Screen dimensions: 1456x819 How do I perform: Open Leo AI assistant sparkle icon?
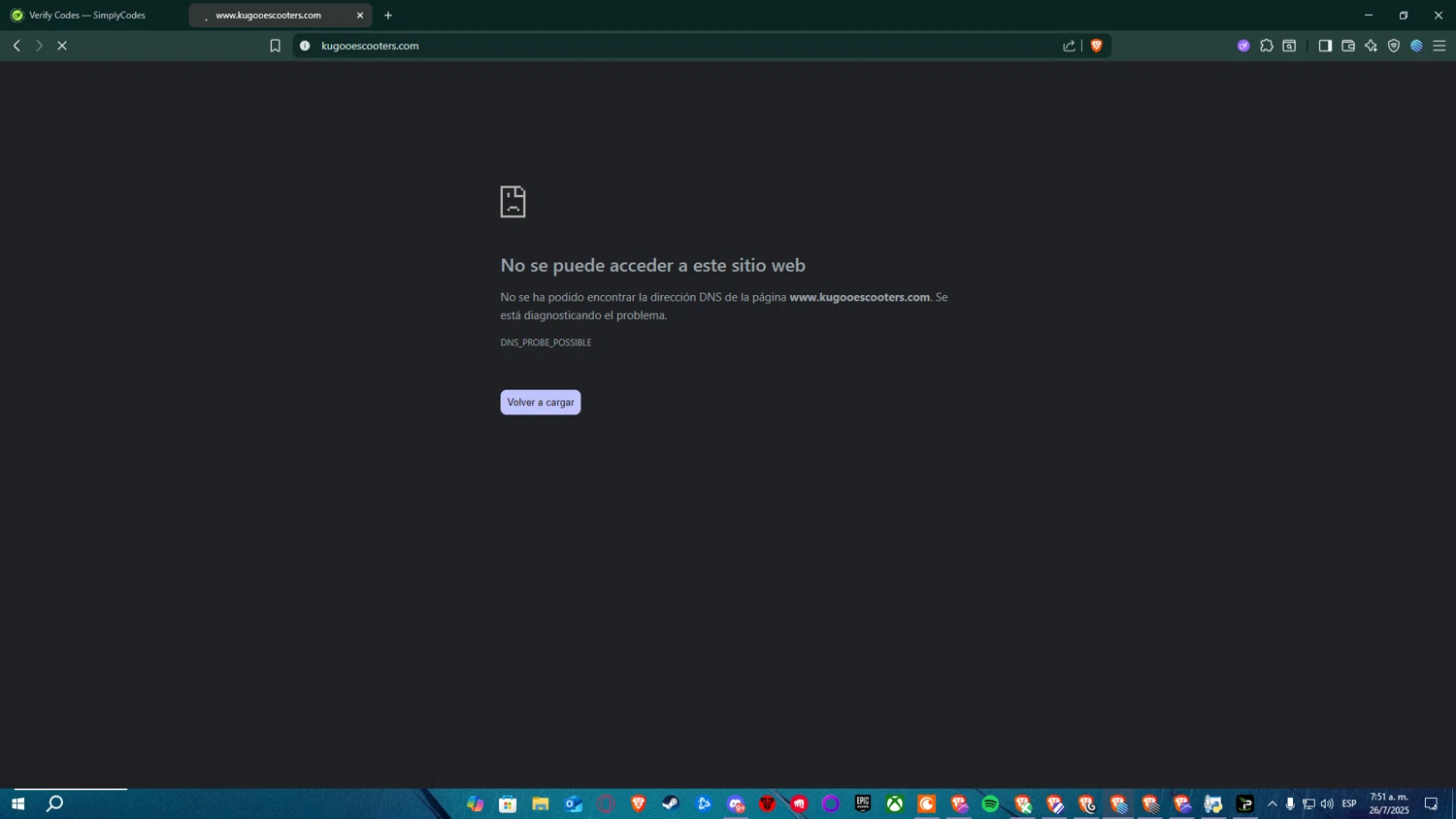[1371, 46]
